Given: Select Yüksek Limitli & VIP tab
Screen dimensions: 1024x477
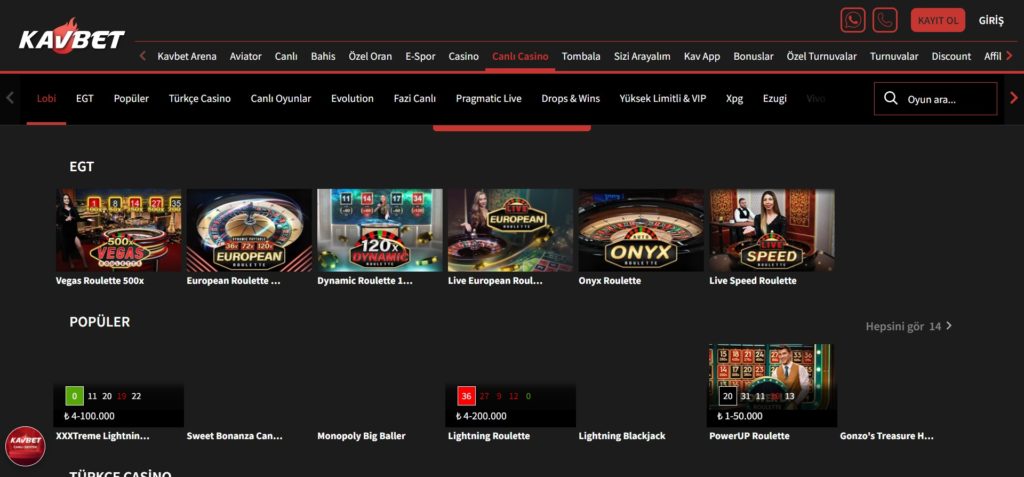Looking at the screenshot, I should (663, 99).
